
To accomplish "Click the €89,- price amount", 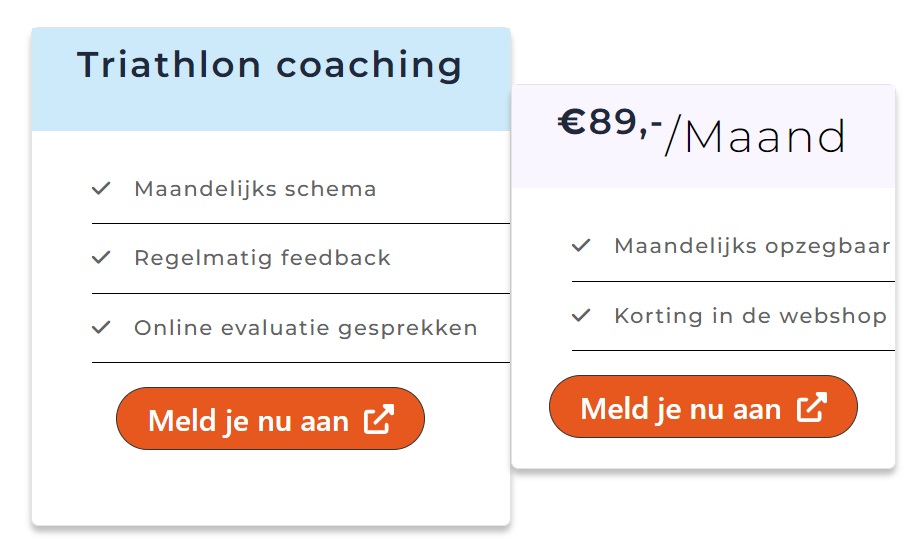I will click(x=610, y=124).
